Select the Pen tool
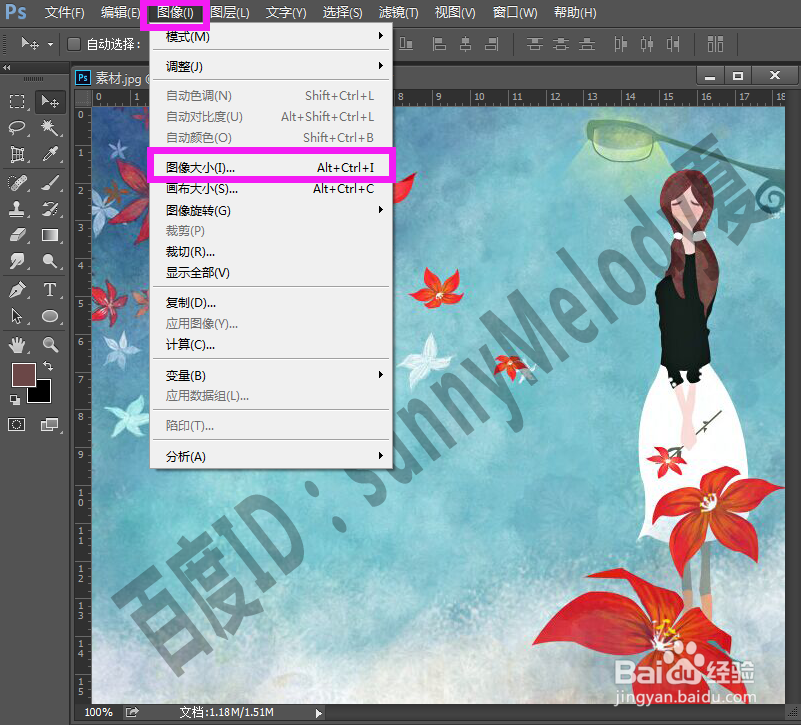This screenshot has height=725, width=801. click(17, 290)
